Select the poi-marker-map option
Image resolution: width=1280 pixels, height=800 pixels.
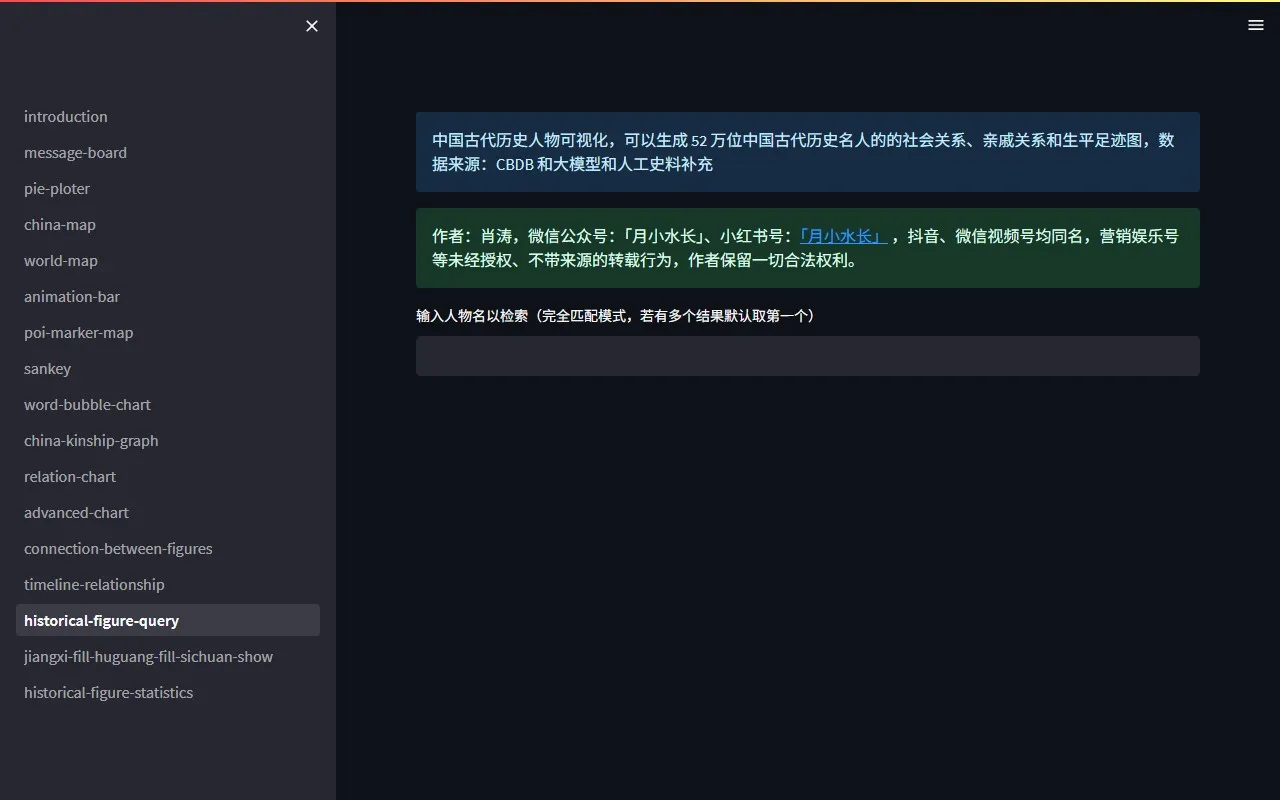pos(78,332)
